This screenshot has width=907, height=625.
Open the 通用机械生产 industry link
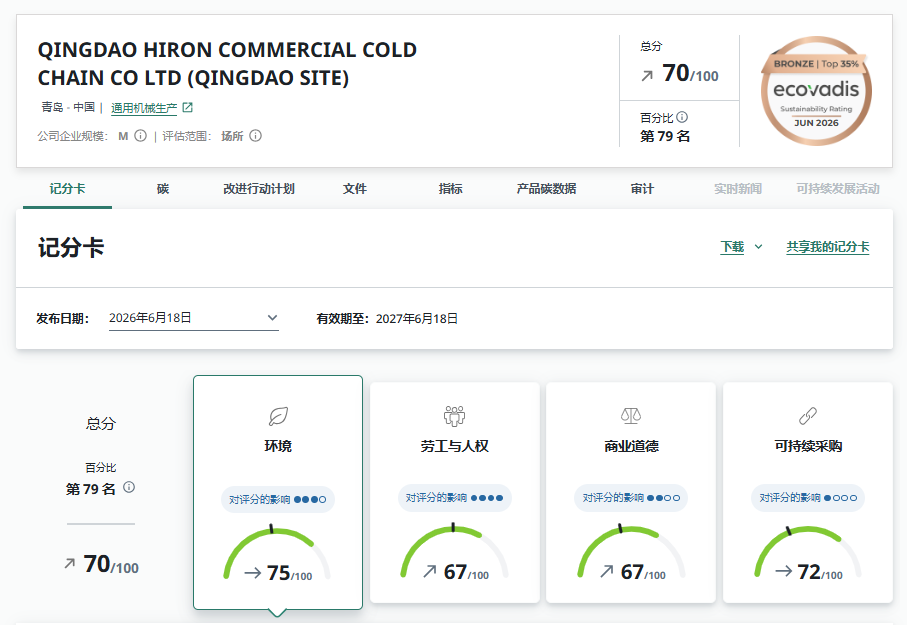[x=144, y=108]
